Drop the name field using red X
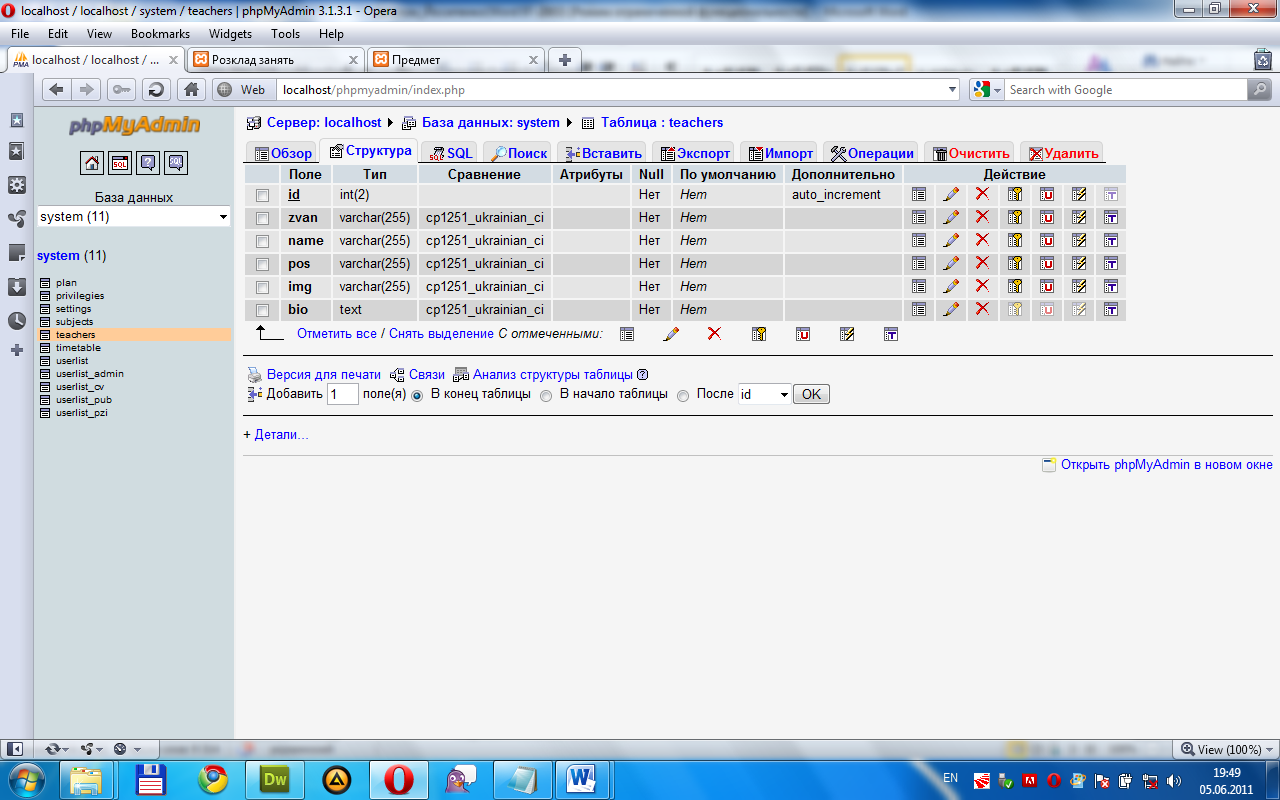Image resolution: width=1280 pixels, height=800 pixels. [983, 241]
